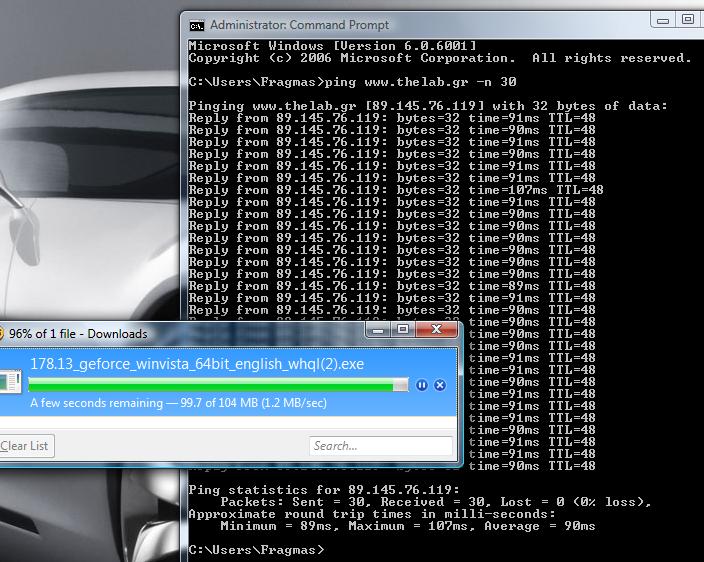Click the final C:\Users\Fragmas> prompt
This screenshot has width=704, height=562.
256,550
